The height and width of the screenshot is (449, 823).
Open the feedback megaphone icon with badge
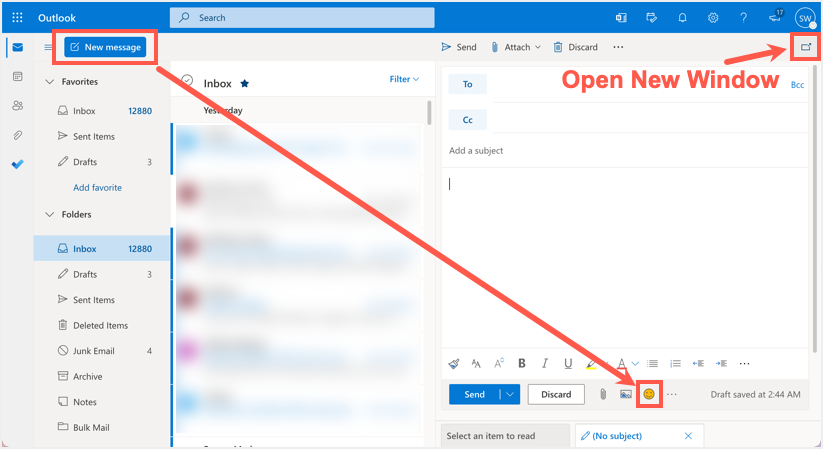tap(776, 16)
